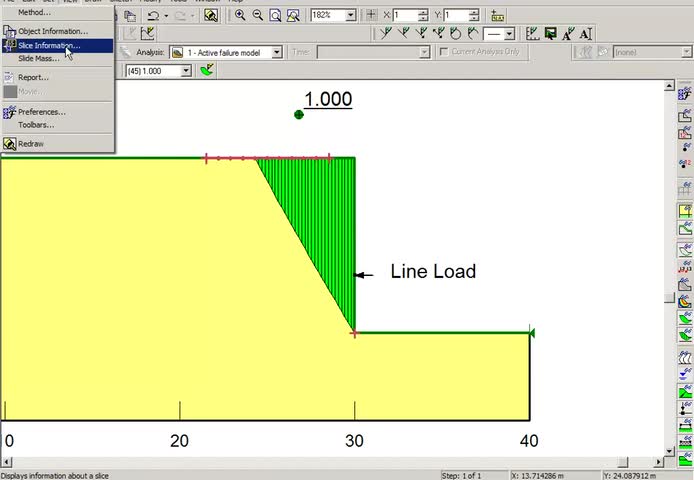Click the horizontal scrollbar thumb

point(623,462)
